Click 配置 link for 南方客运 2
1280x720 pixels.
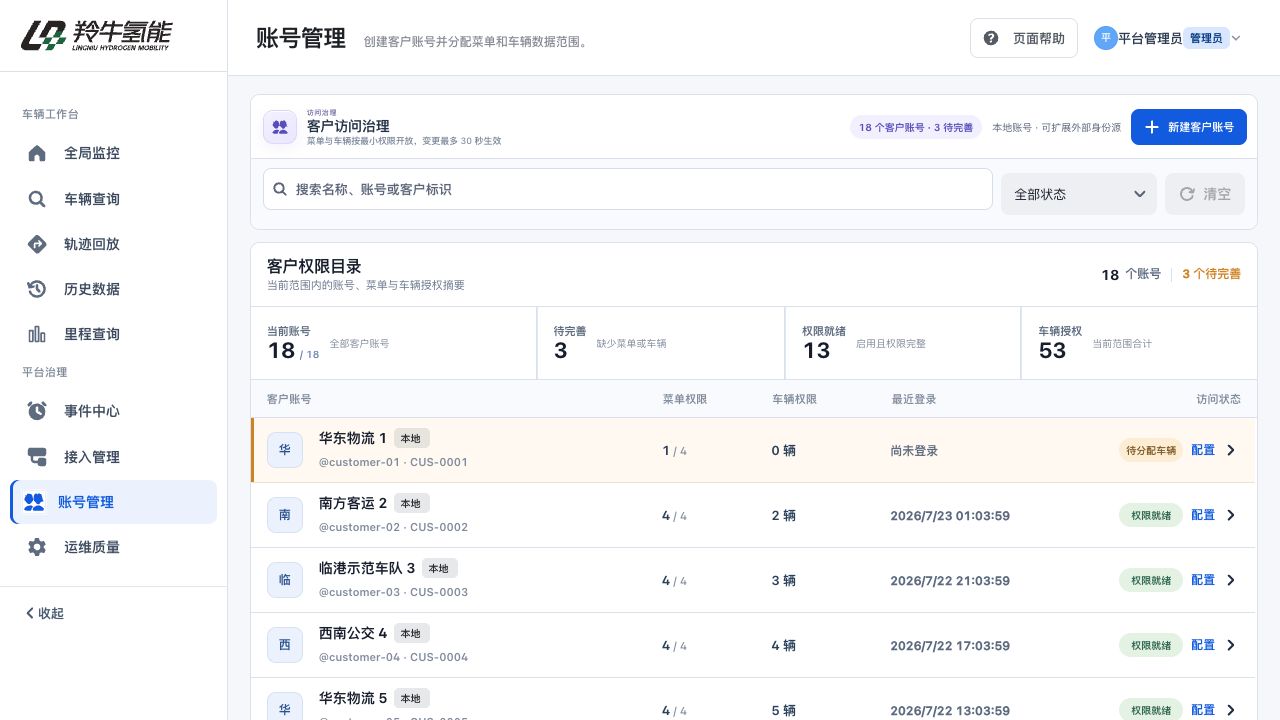(1203, 515)
